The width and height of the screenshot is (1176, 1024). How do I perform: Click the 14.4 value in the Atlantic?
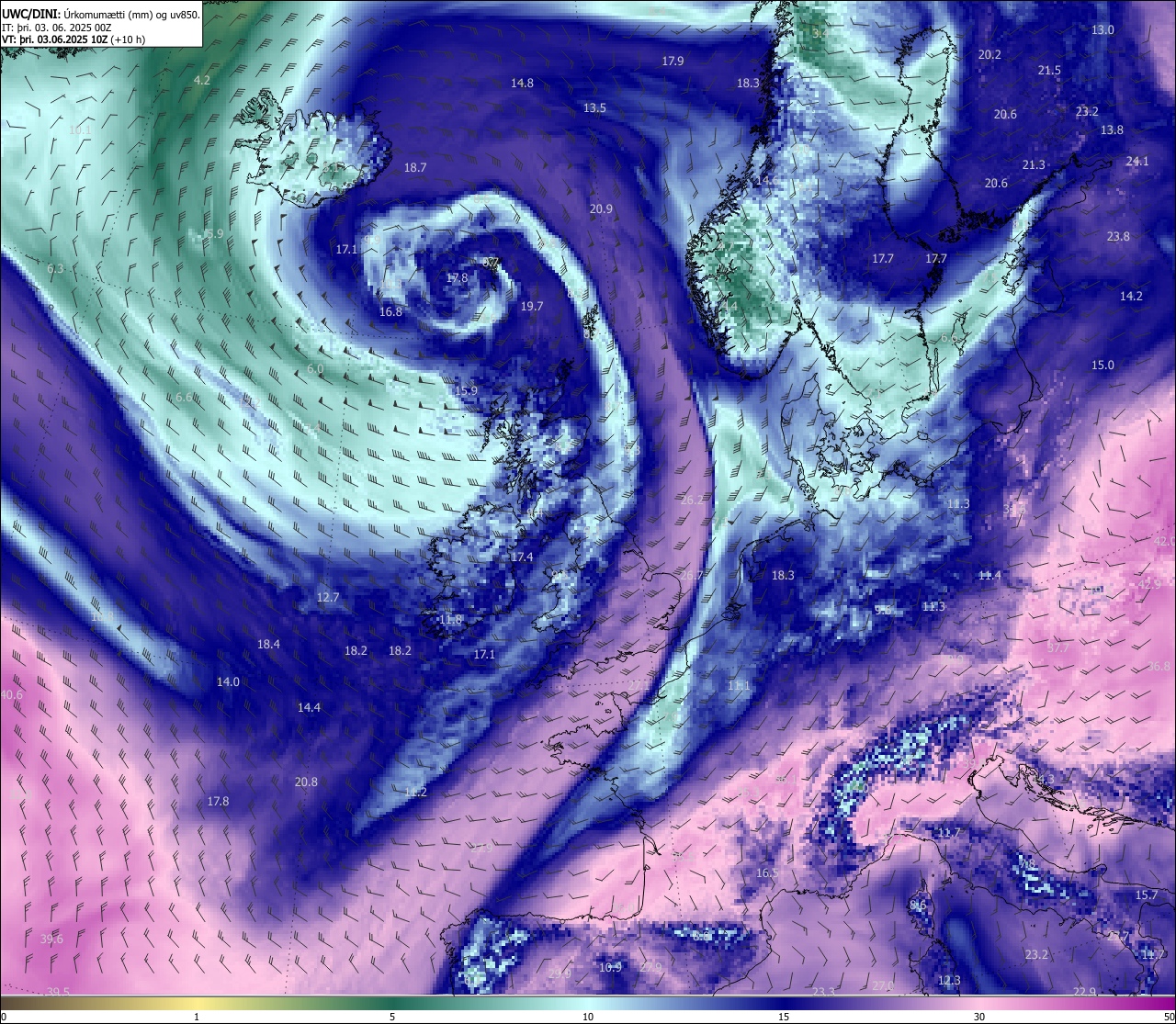coord(309,708)
